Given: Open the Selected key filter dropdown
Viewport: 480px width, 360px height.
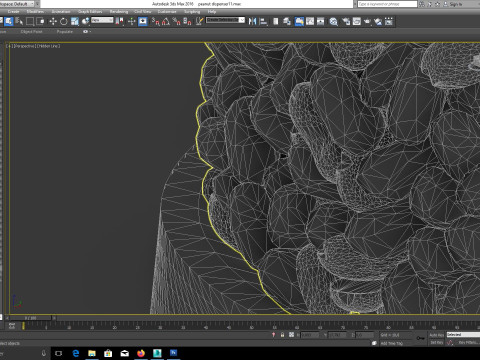Looking at the screenshot, I should [x=463, y=335].
